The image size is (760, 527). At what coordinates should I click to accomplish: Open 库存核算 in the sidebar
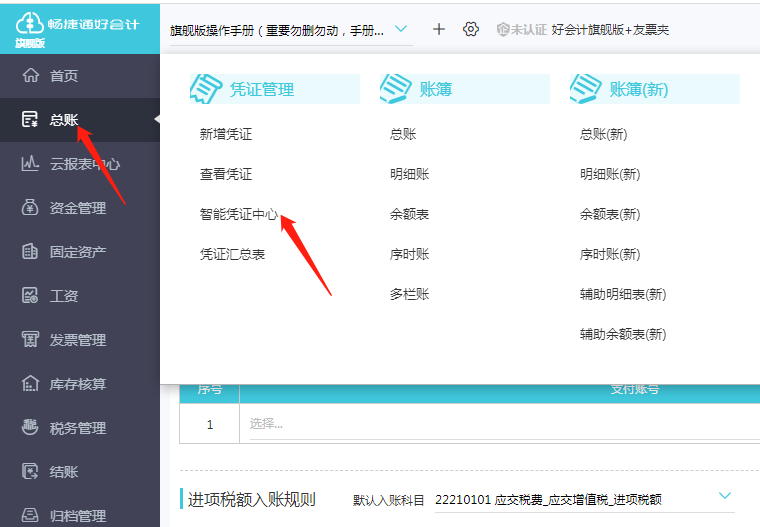point(80,384)
